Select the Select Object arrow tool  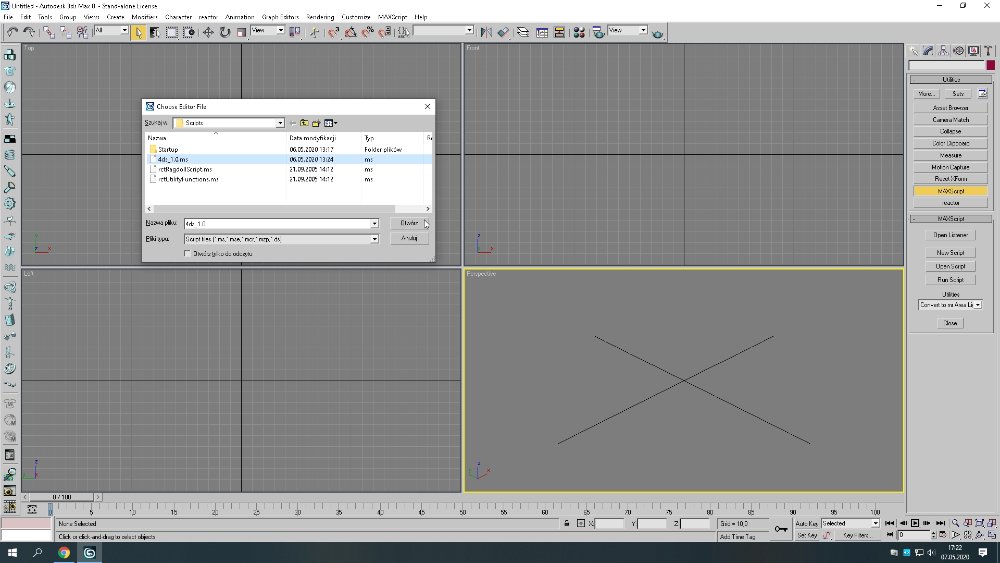click(x=139, y=32)
